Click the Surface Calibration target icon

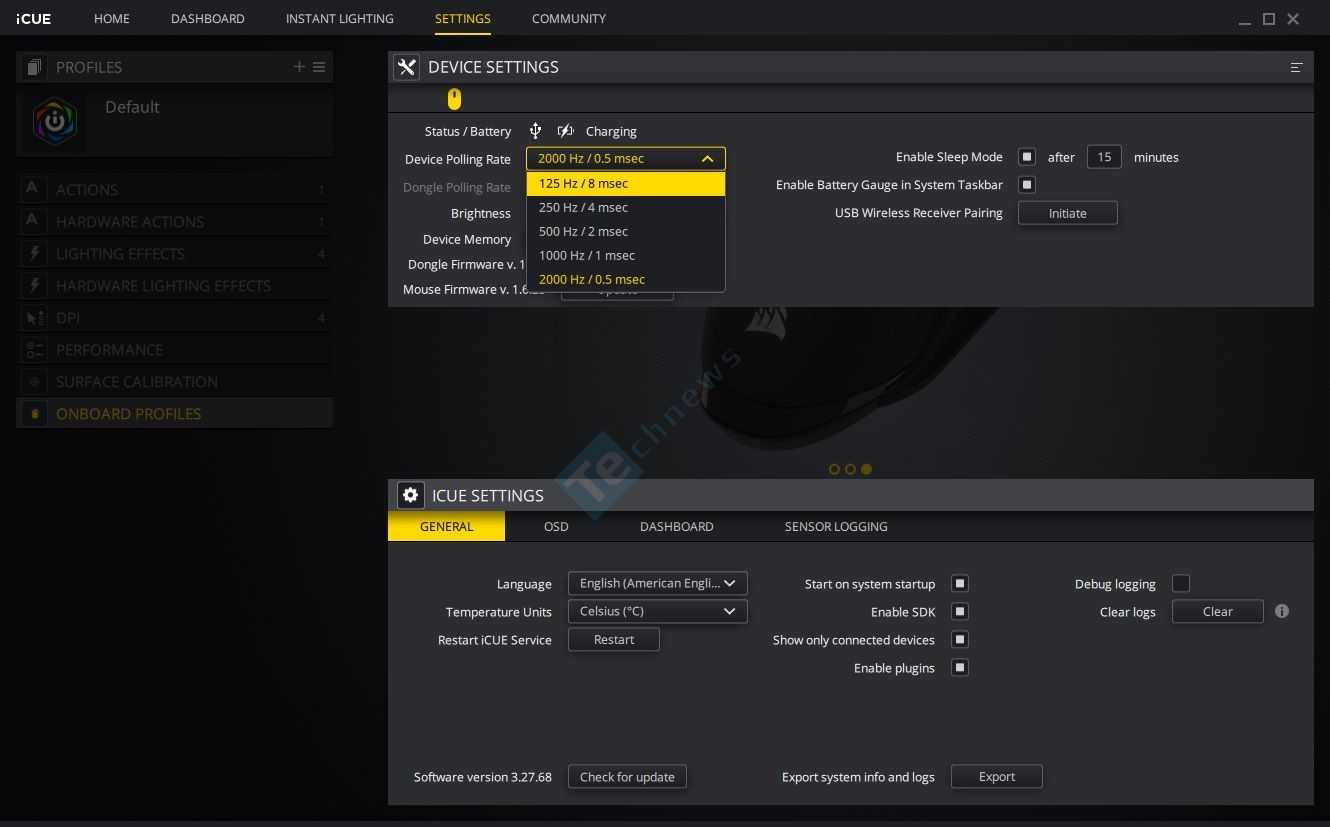[34, 382]
